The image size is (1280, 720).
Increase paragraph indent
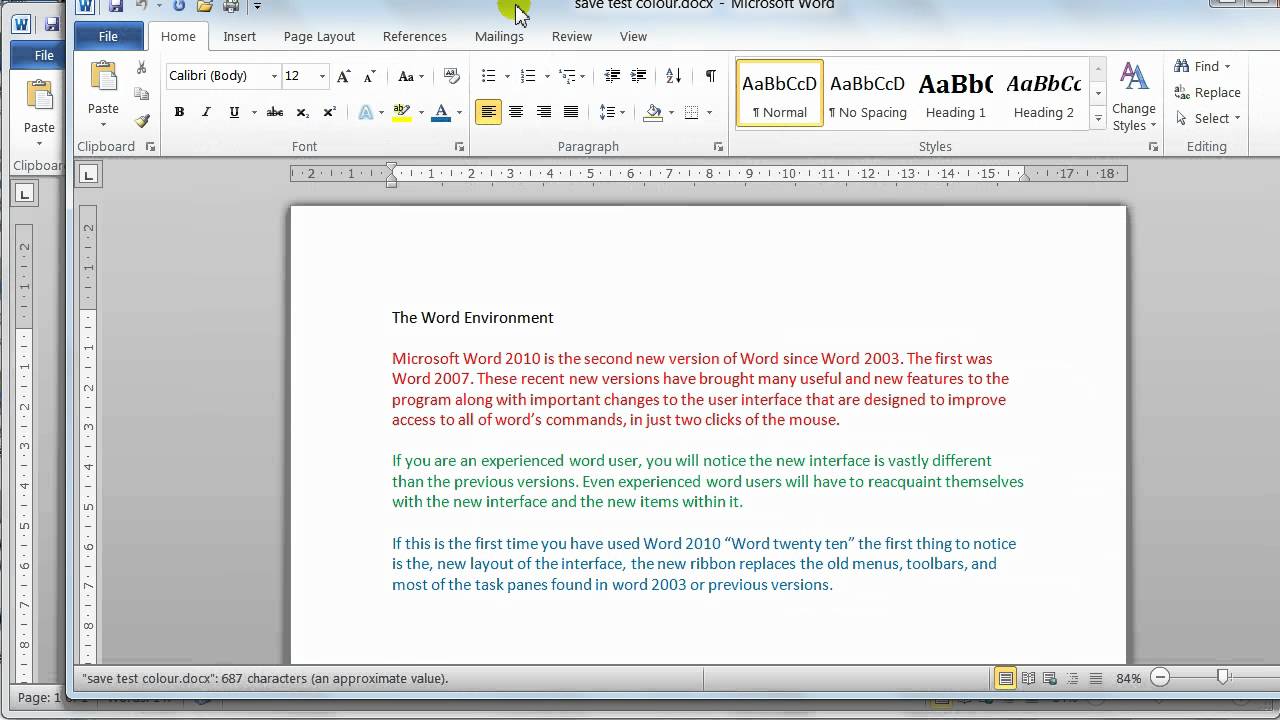click(x=638, y=76)
